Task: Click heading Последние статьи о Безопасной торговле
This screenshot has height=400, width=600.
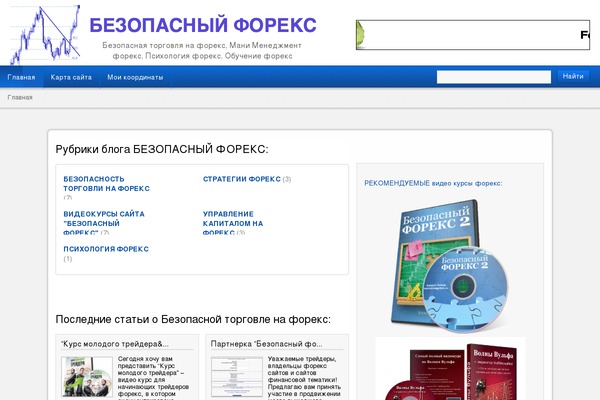Action: [x=193, y=319]
